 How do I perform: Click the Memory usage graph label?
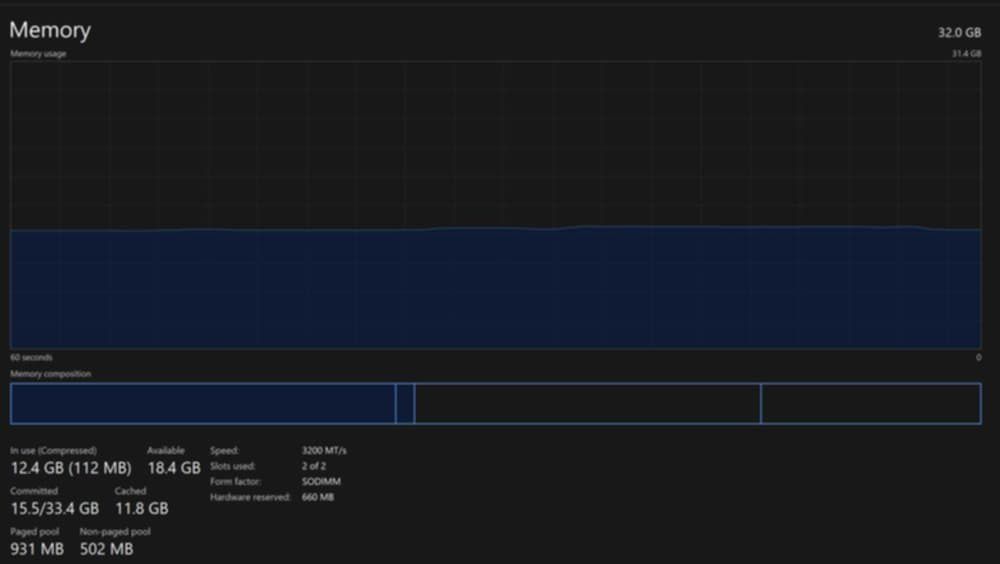point(38,54)
